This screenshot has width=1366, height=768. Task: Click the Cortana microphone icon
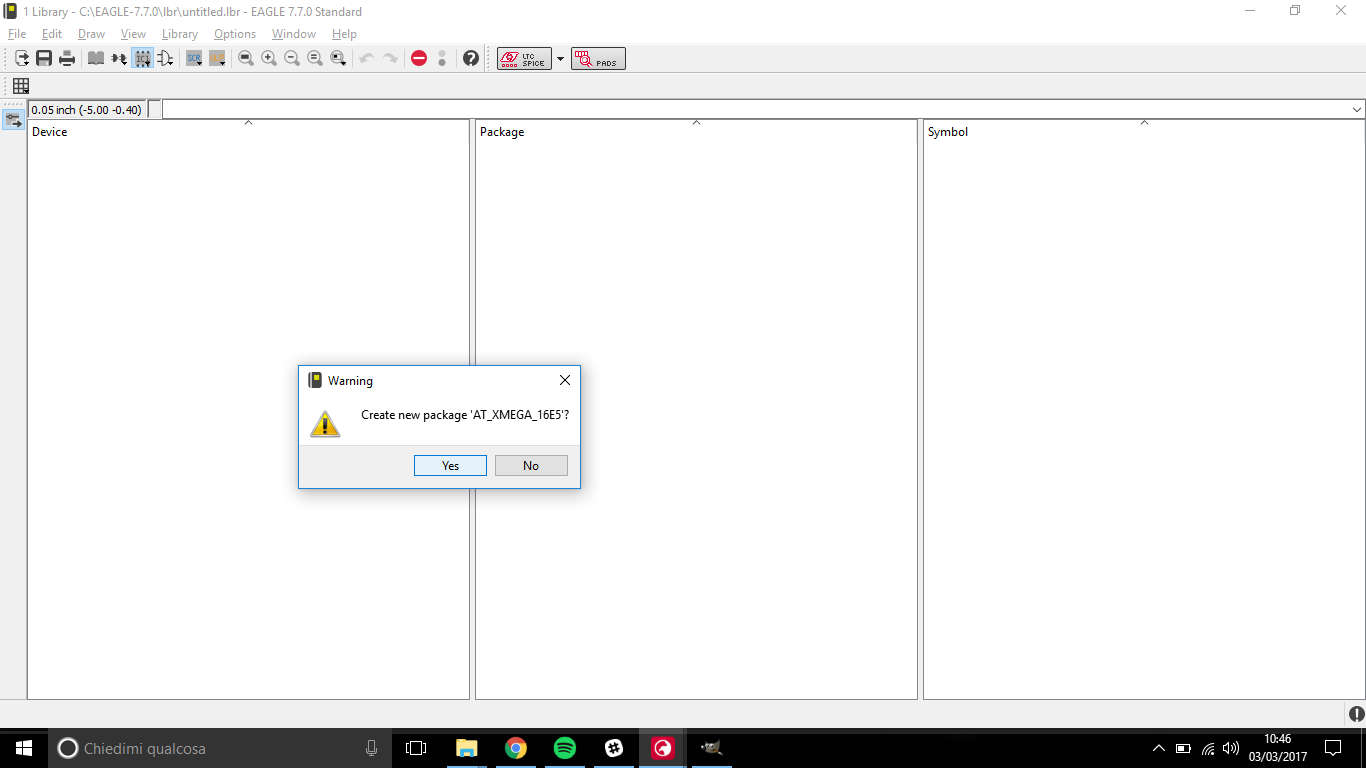point(371,748)
